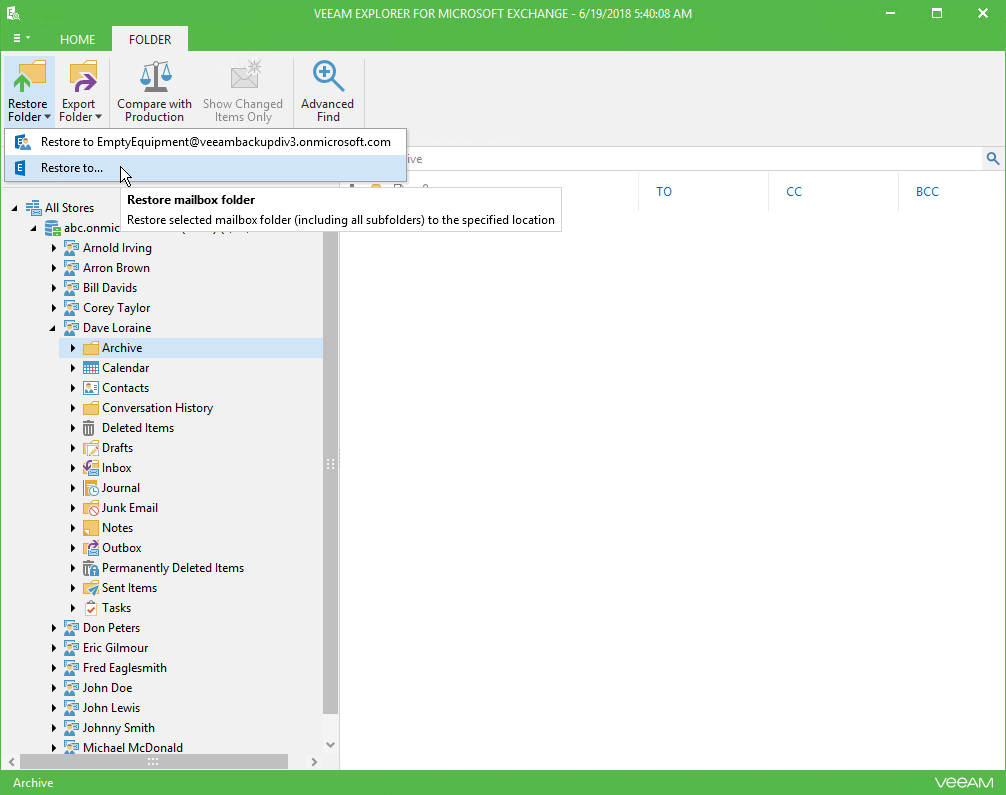Choose Restore to EmptyEquipment mailbox option
Screen dimensions: 1006x795
(205, 142)
